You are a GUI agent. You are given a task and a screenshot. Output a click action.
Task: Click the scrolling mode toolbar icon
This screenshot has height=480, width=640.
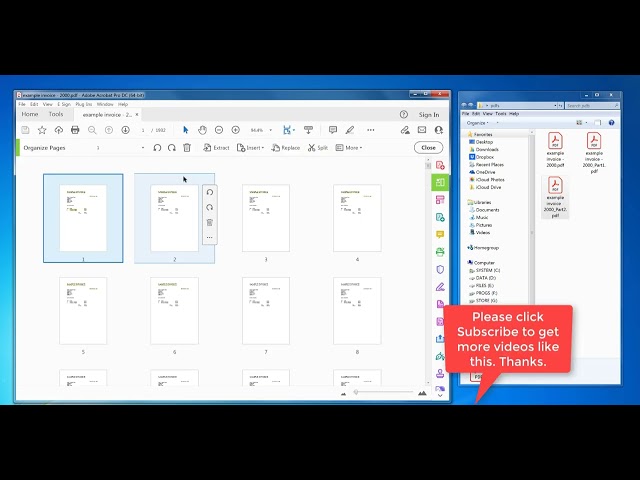coord(309,130)
